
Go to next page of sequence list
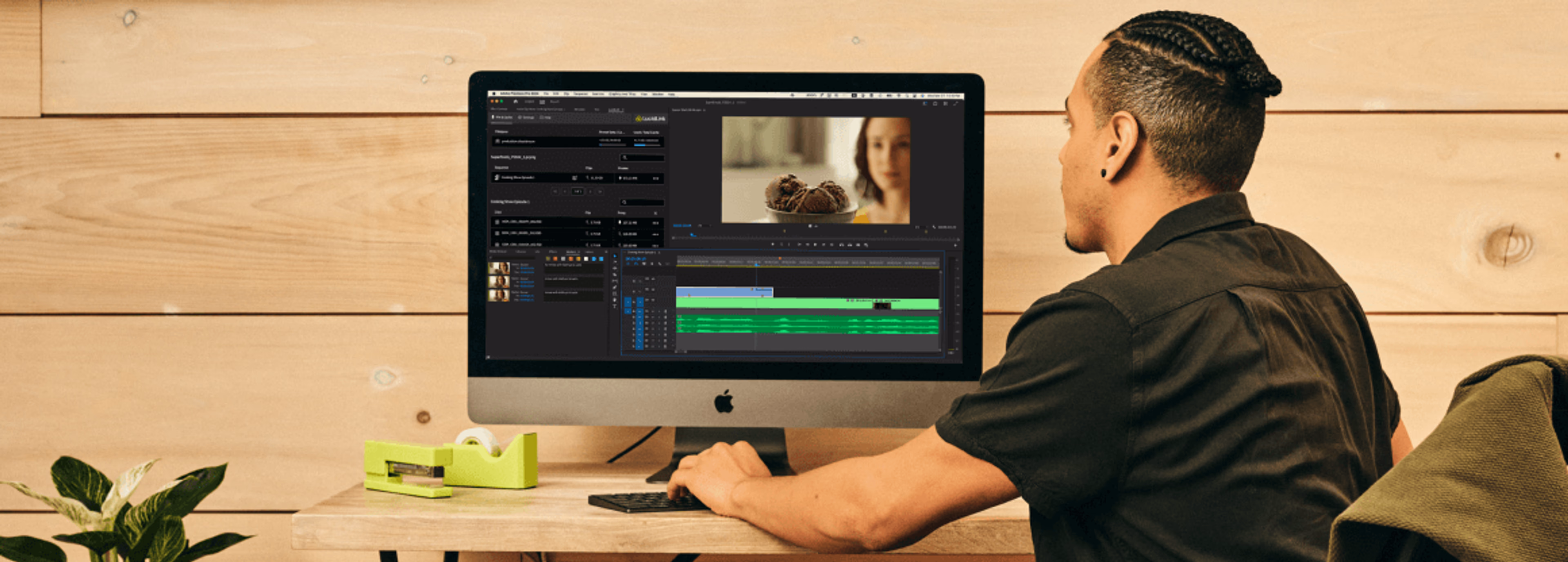pyautogui.click(x=590, y=191)
